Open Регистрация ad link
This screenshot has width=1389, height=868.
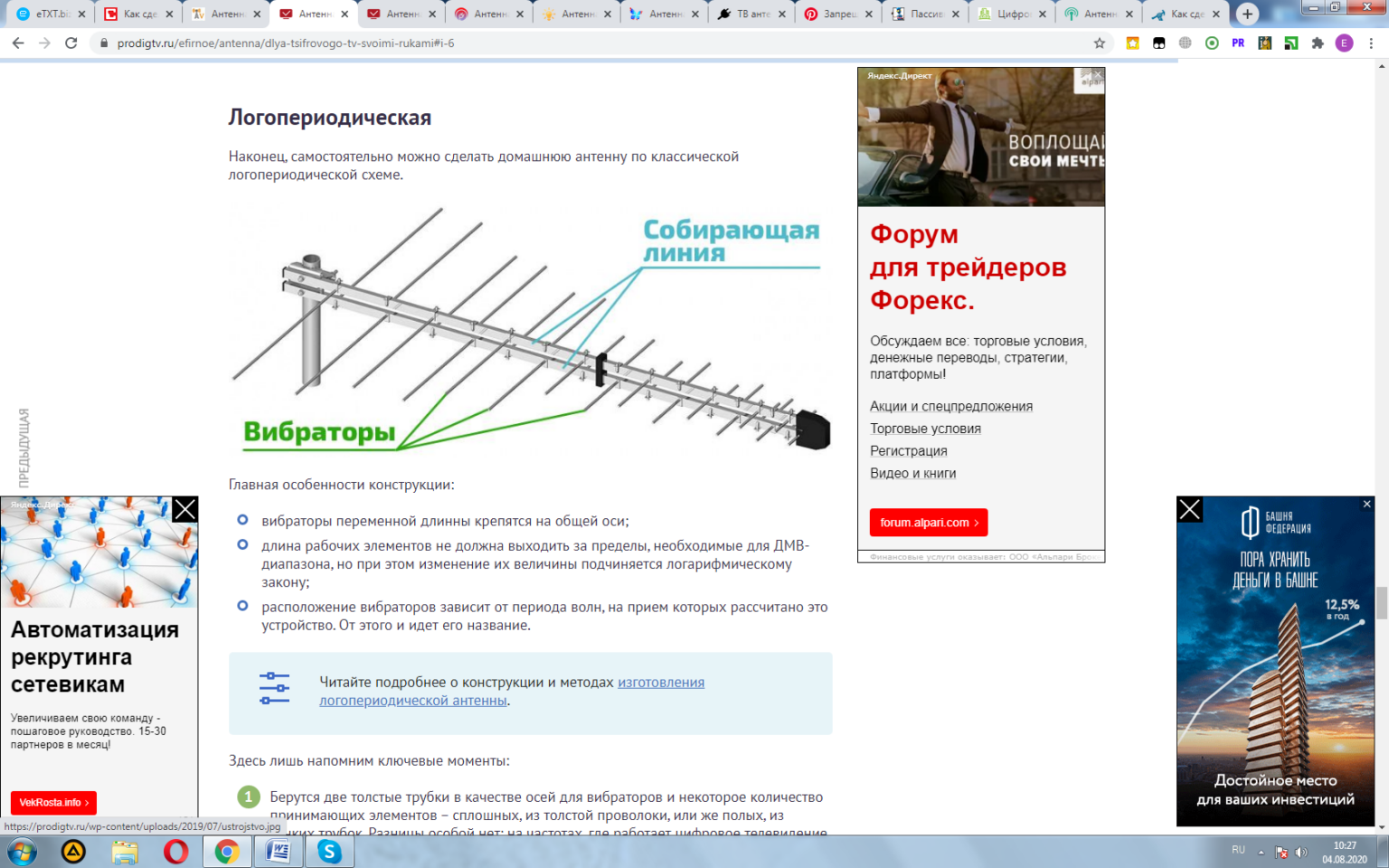909,450
